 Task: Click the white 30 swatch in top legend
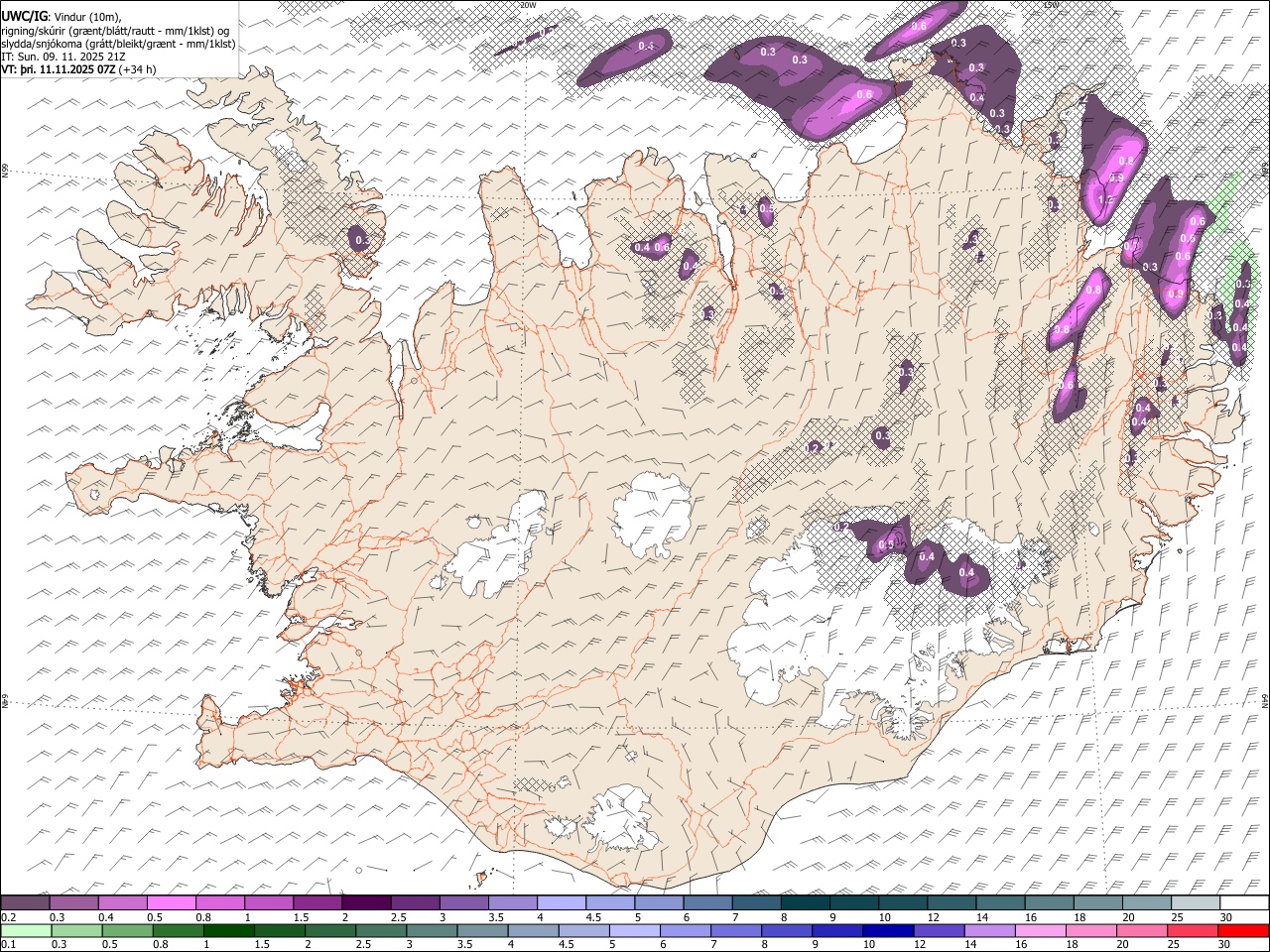(x=1245, y=902)
